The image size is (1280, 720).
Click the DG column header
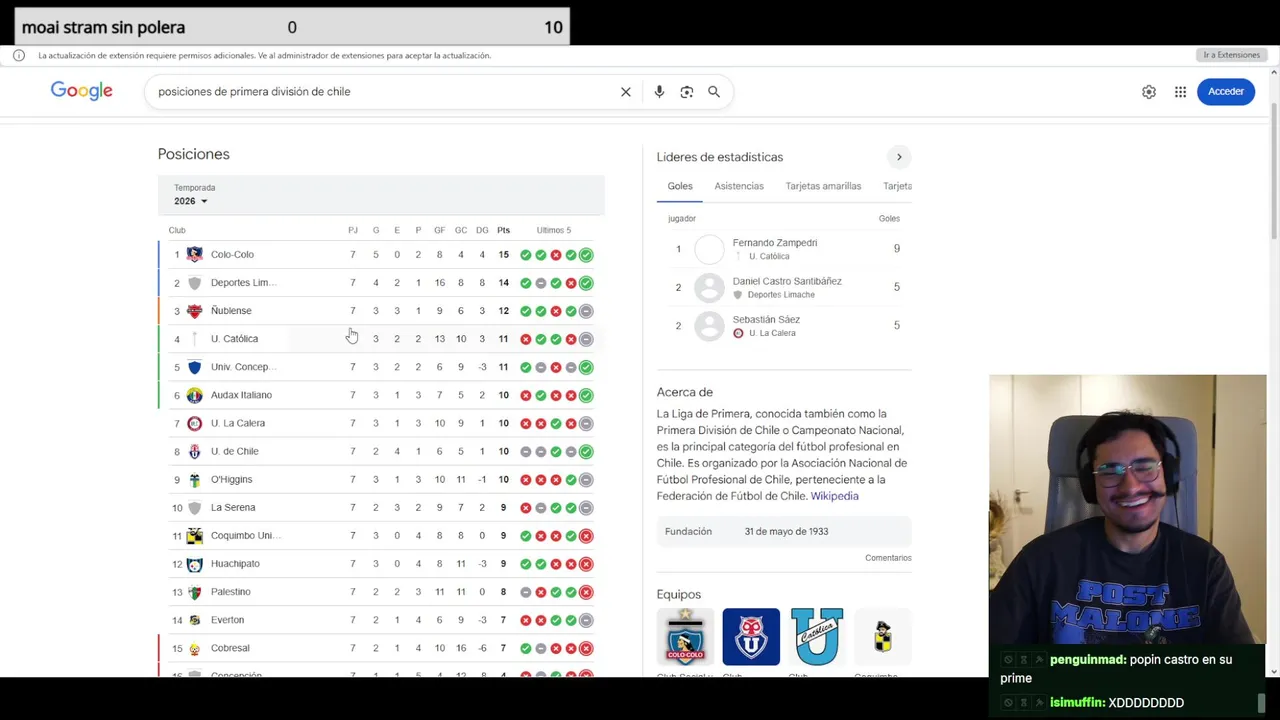pyautogui.click(x=482, y=230)
